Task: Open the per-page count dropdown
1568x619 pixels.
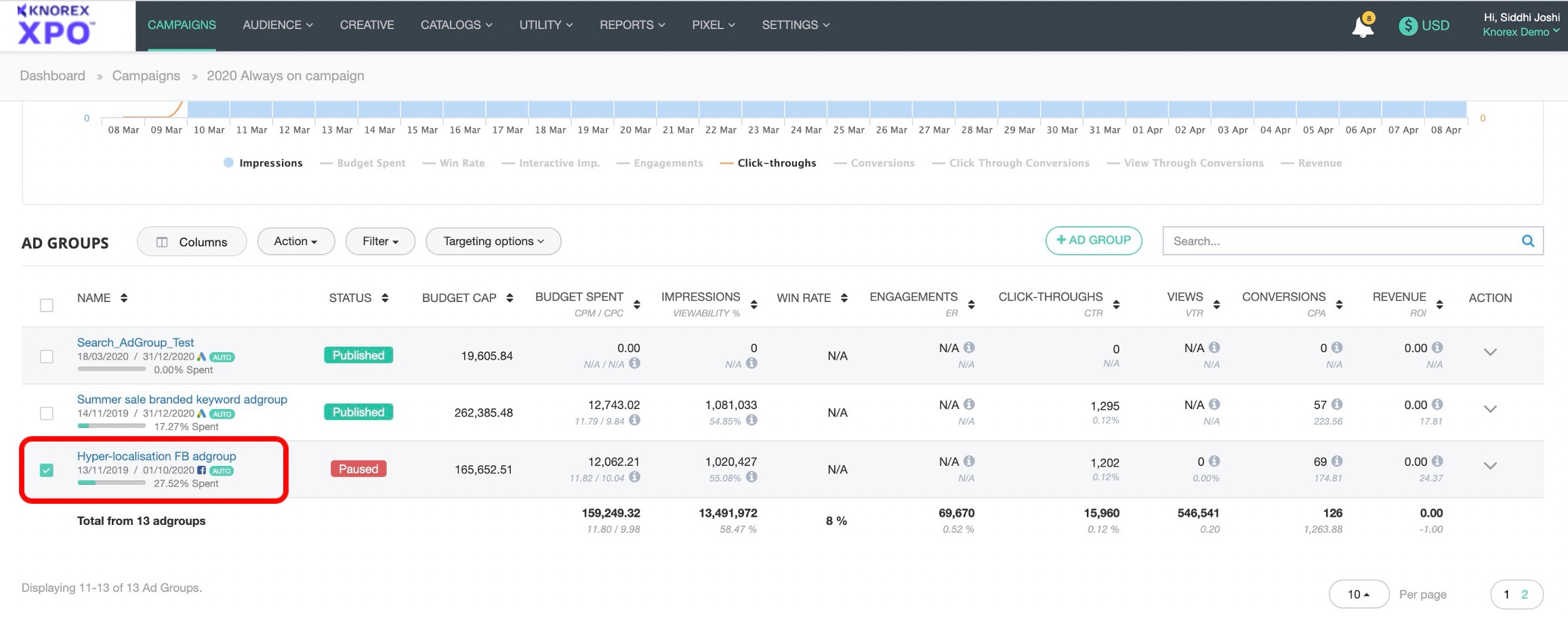Action: click(1359, 594)
